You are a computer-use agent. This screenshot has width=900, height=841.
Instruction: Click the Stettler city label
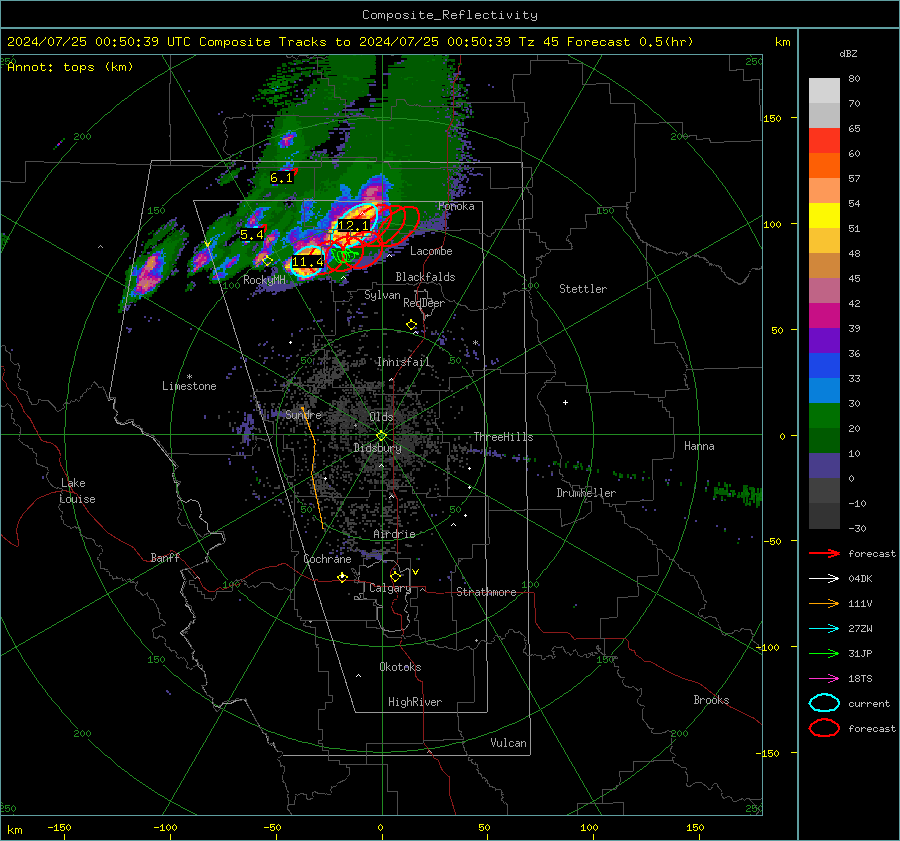[x=583, y=289]
